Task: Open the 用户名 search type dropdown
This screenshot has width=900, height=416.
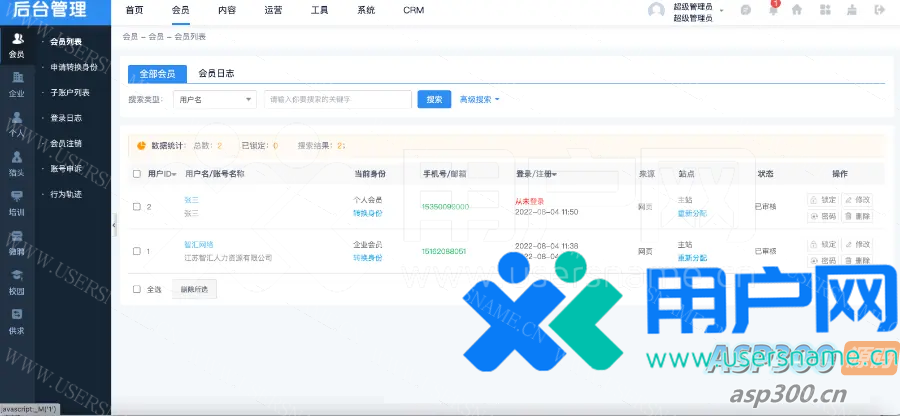Action: [214, 99]
